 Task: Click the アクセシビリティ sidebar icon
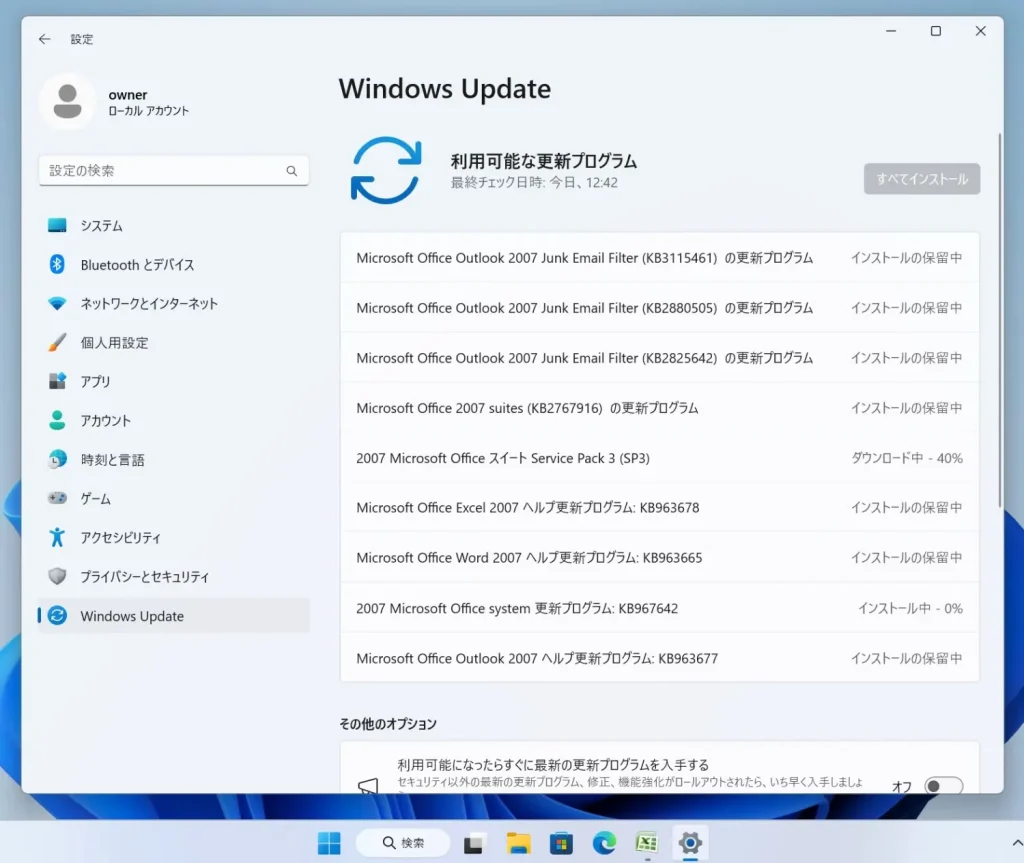(x=59, y=537)
